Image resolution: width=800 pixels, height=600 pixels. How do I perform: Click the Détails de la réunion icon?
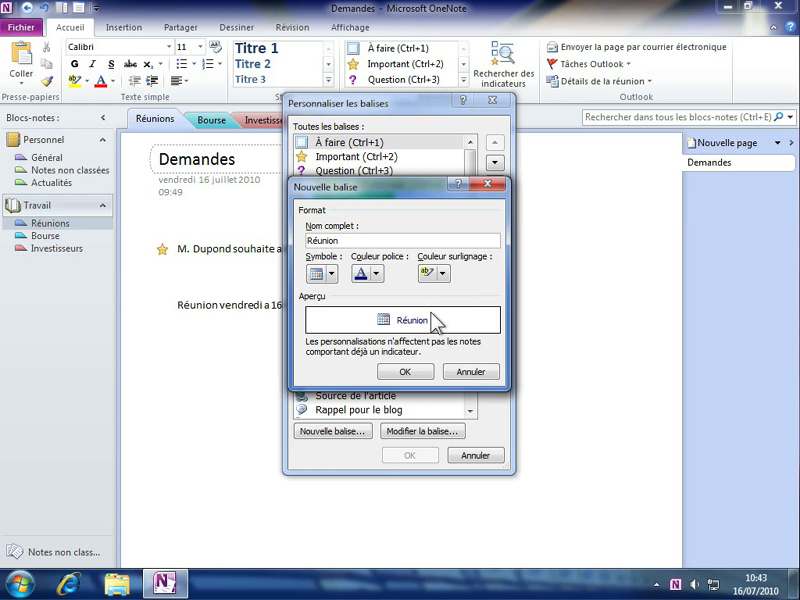[552, 81]
